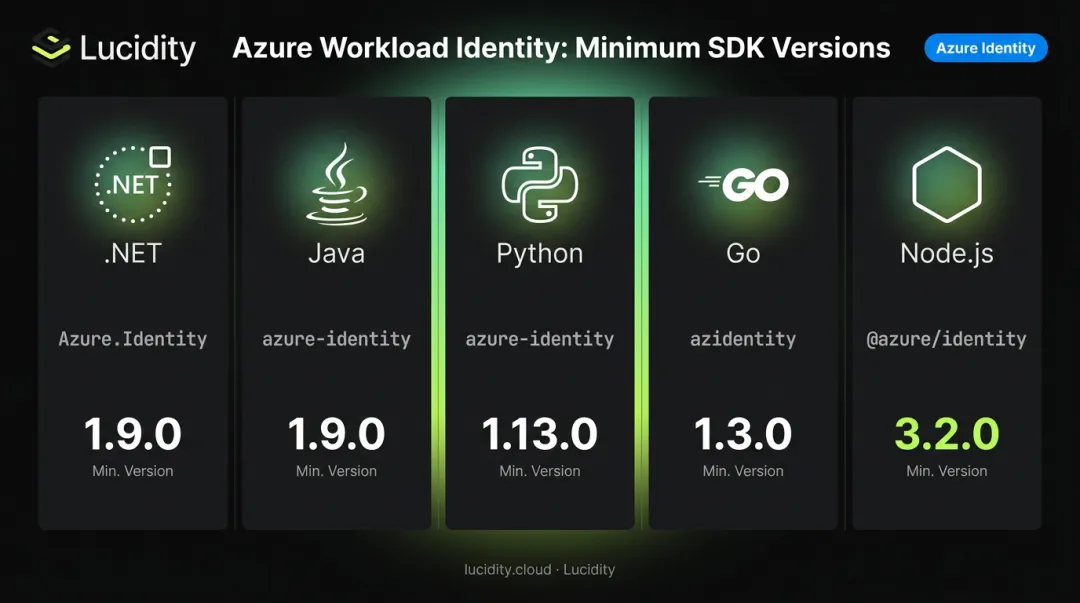1080x603 pixels.
Task: Click 'Min. Version' label in Python card
Action: tap(539, 471)
